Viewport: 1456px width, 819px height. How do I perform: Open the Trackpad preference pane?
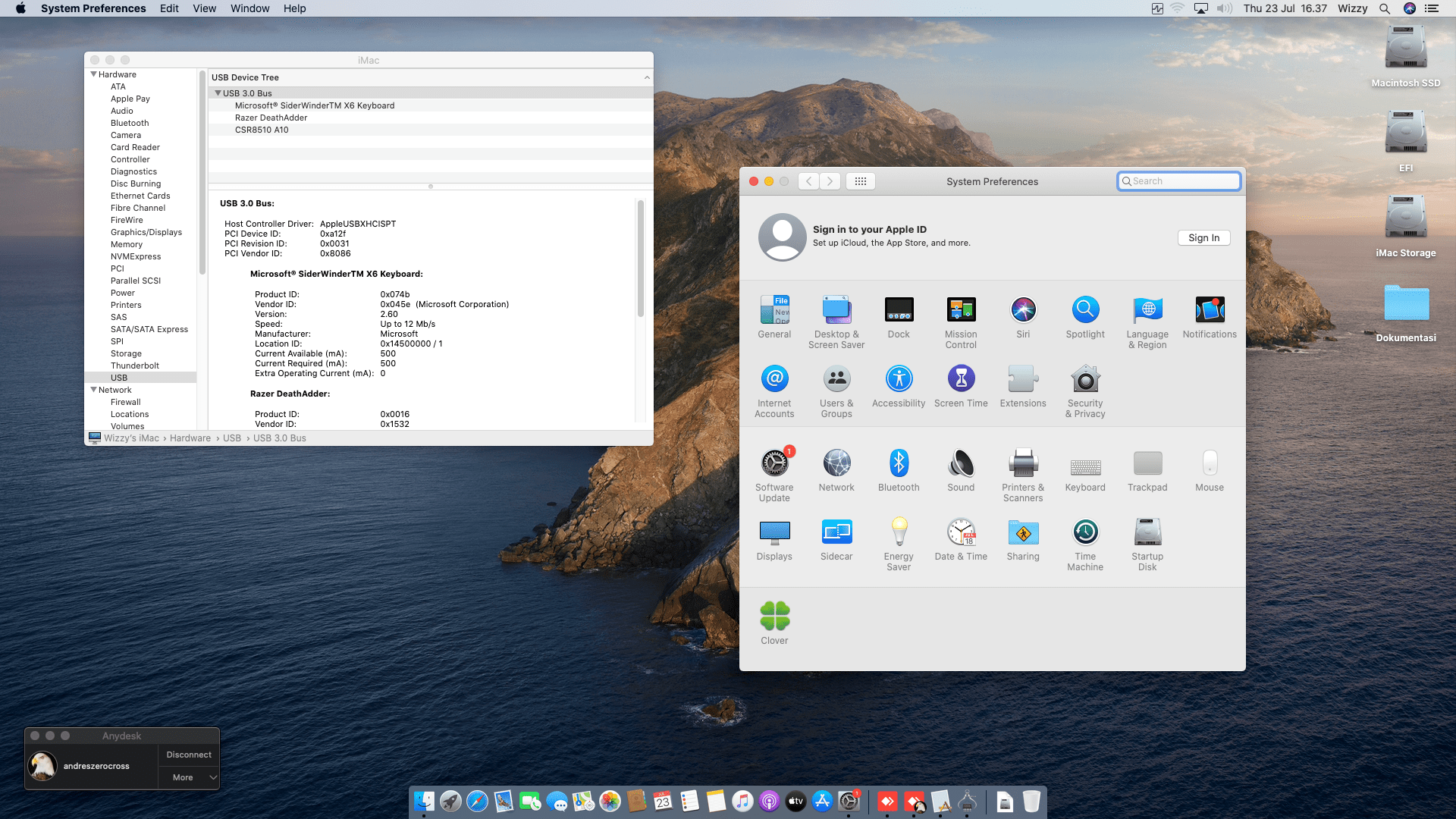click(x=1147, y=470)
